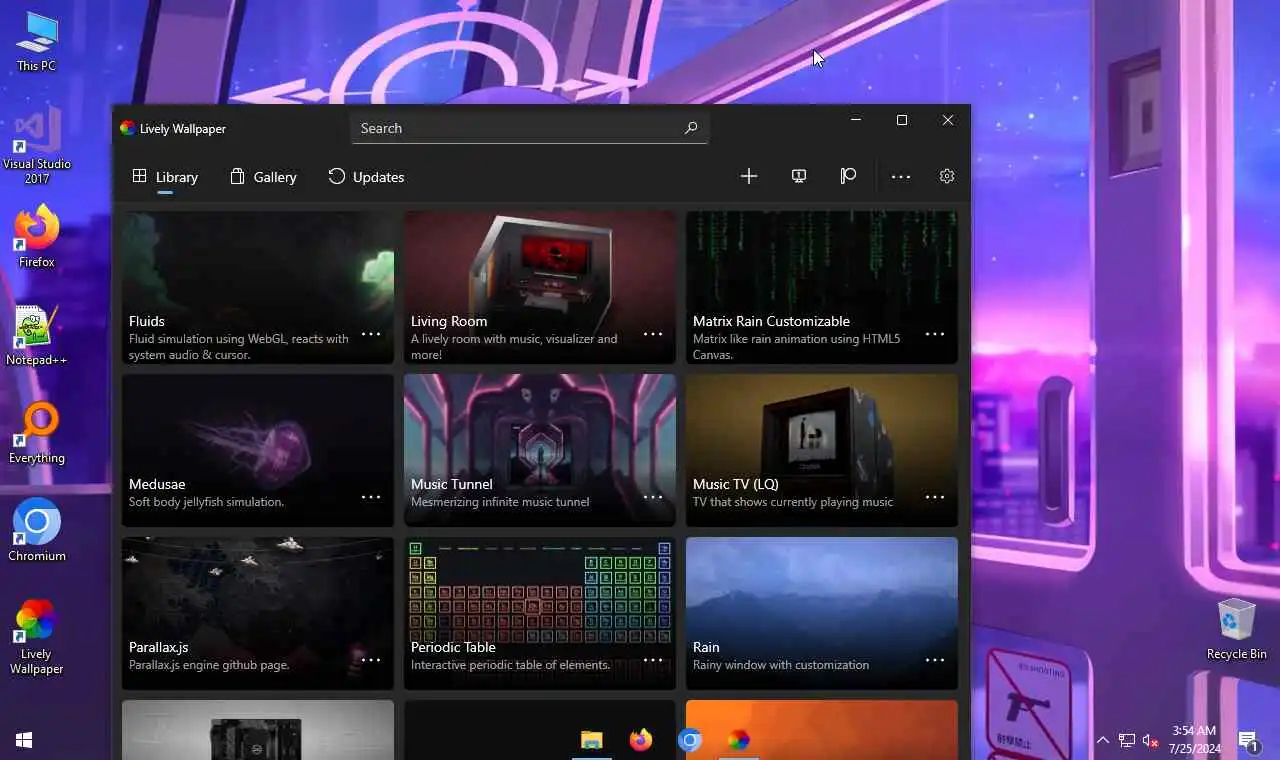This screenshot has width=1280, height=760.
Task: Click the 'Fluid simulation using WebGL' description
Action: coord(239,347)
